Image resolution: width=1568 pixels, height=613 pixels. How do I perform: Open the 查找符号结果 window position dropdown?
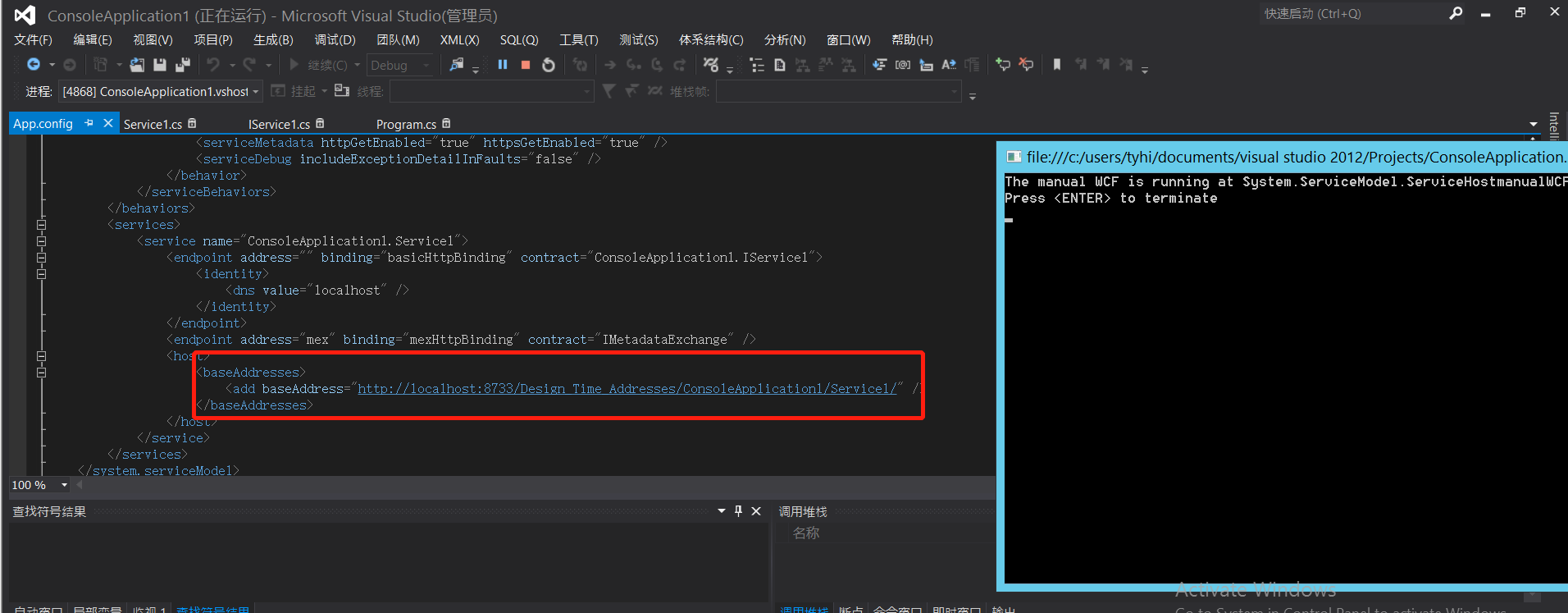coord(722,511)
